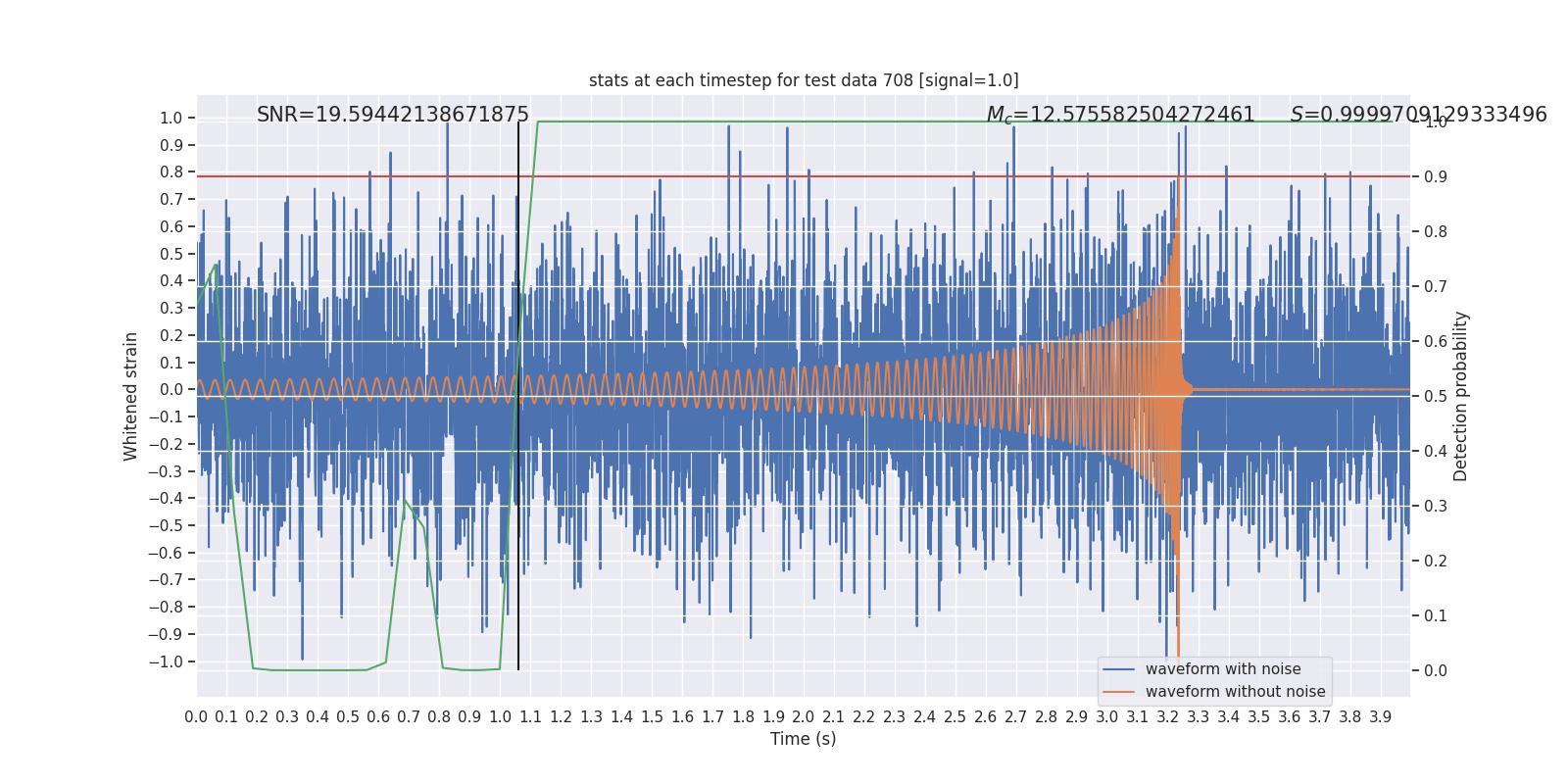1568x784 pixels.
Task: Click the "waveform with noise" legend label
Action: tap(1223, 669)
